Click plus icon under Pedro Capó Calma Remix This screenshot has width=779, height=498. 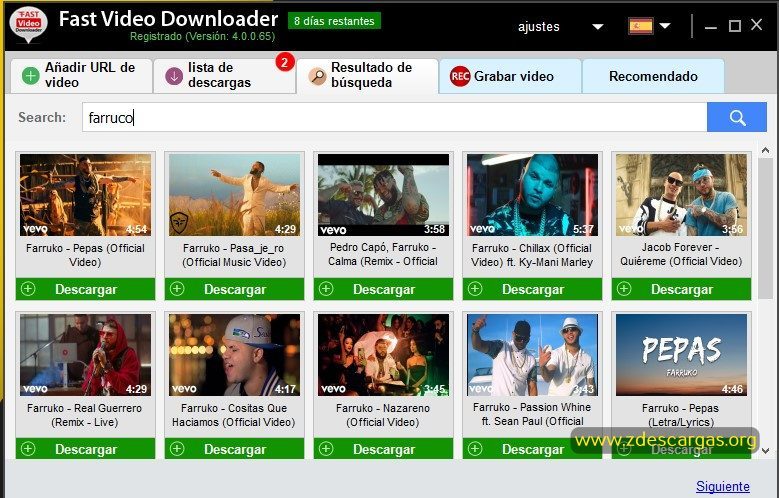click(x=326, y=288)
